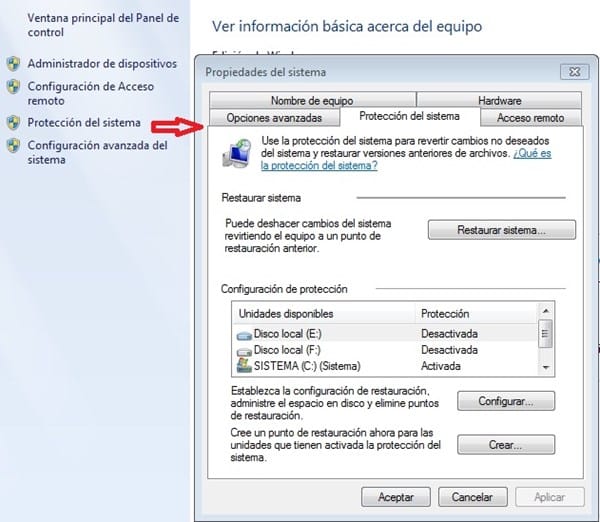Viewport: 600px width, 522px height.
Task: Click the system protection computer icon
Action: click(x=237, y=153)
